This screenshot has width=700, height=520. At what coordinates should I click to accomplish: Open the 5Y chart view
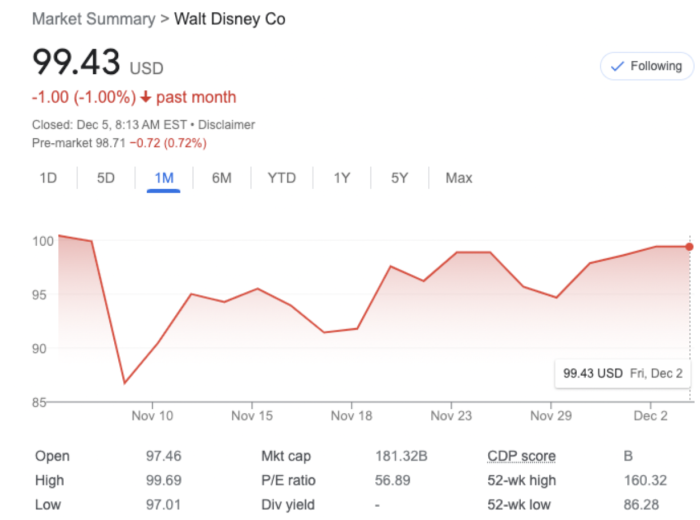tap(400, 178)
